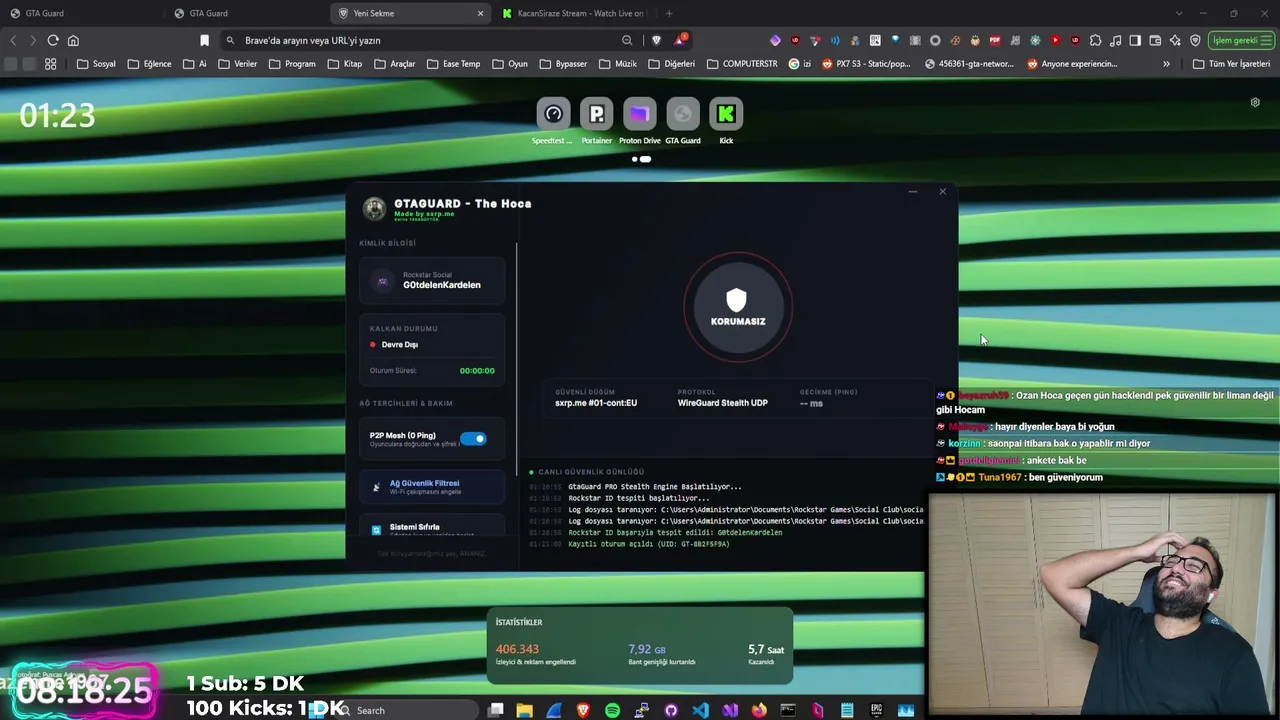
Task: Open the Sosyal bookmarks folder
Action: pos(96,64)
